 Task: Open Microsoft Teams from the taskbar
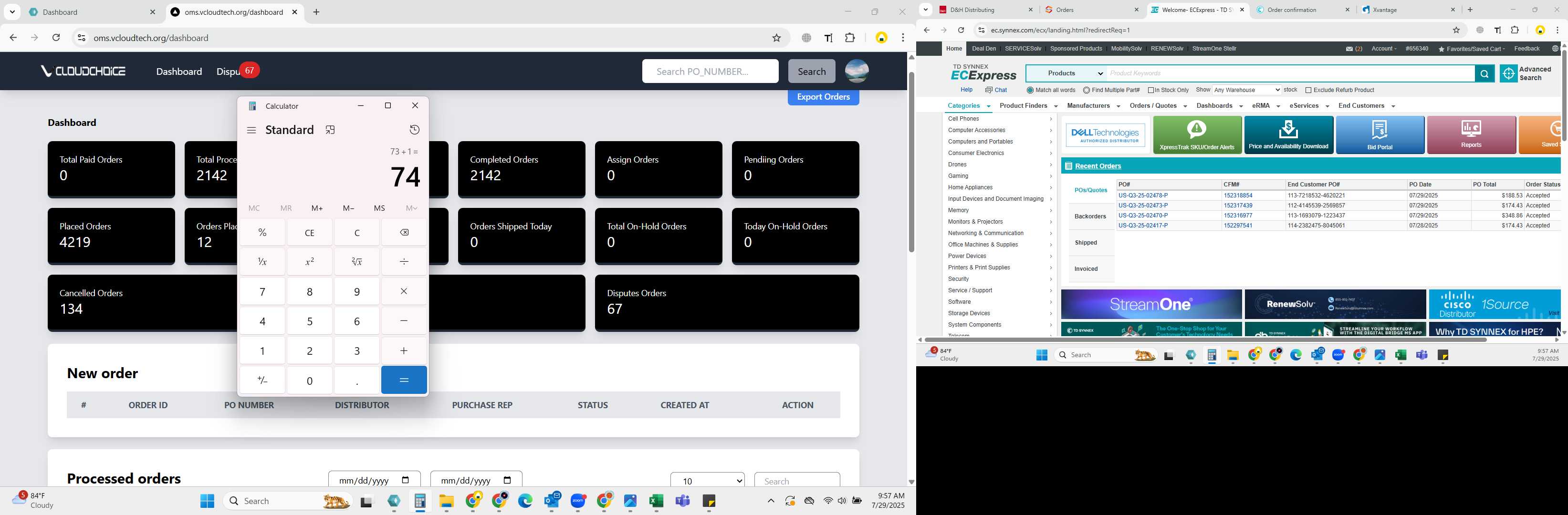point(682,501)
